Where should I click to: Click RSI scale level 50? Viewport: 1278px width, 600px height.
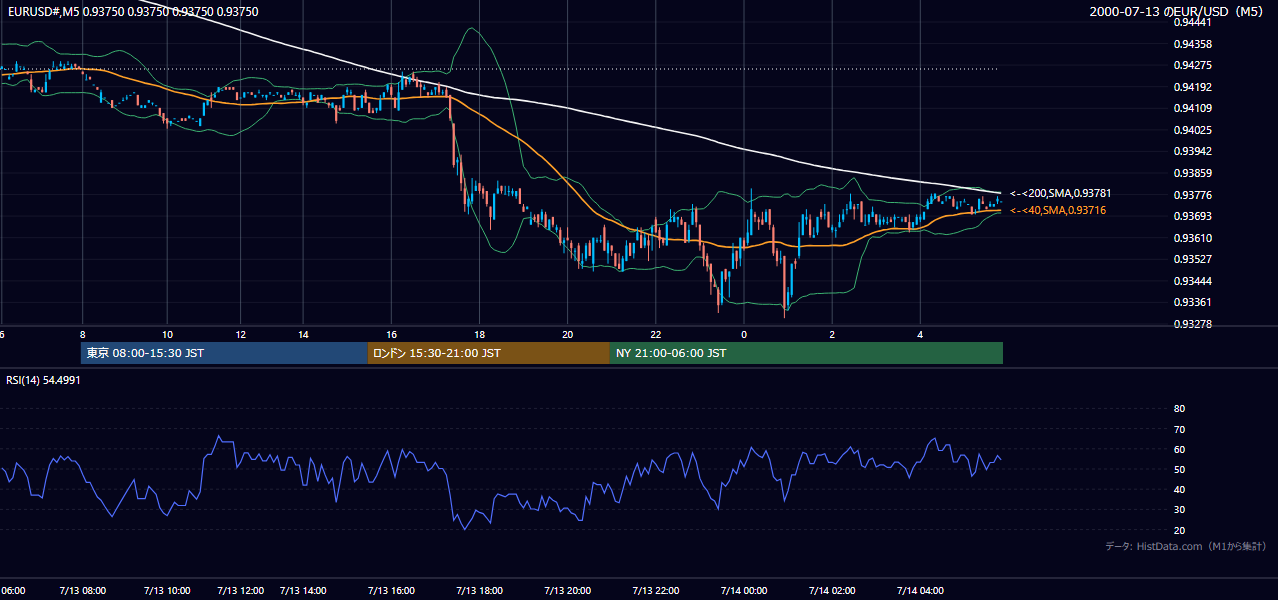[x=1179, y=469]
